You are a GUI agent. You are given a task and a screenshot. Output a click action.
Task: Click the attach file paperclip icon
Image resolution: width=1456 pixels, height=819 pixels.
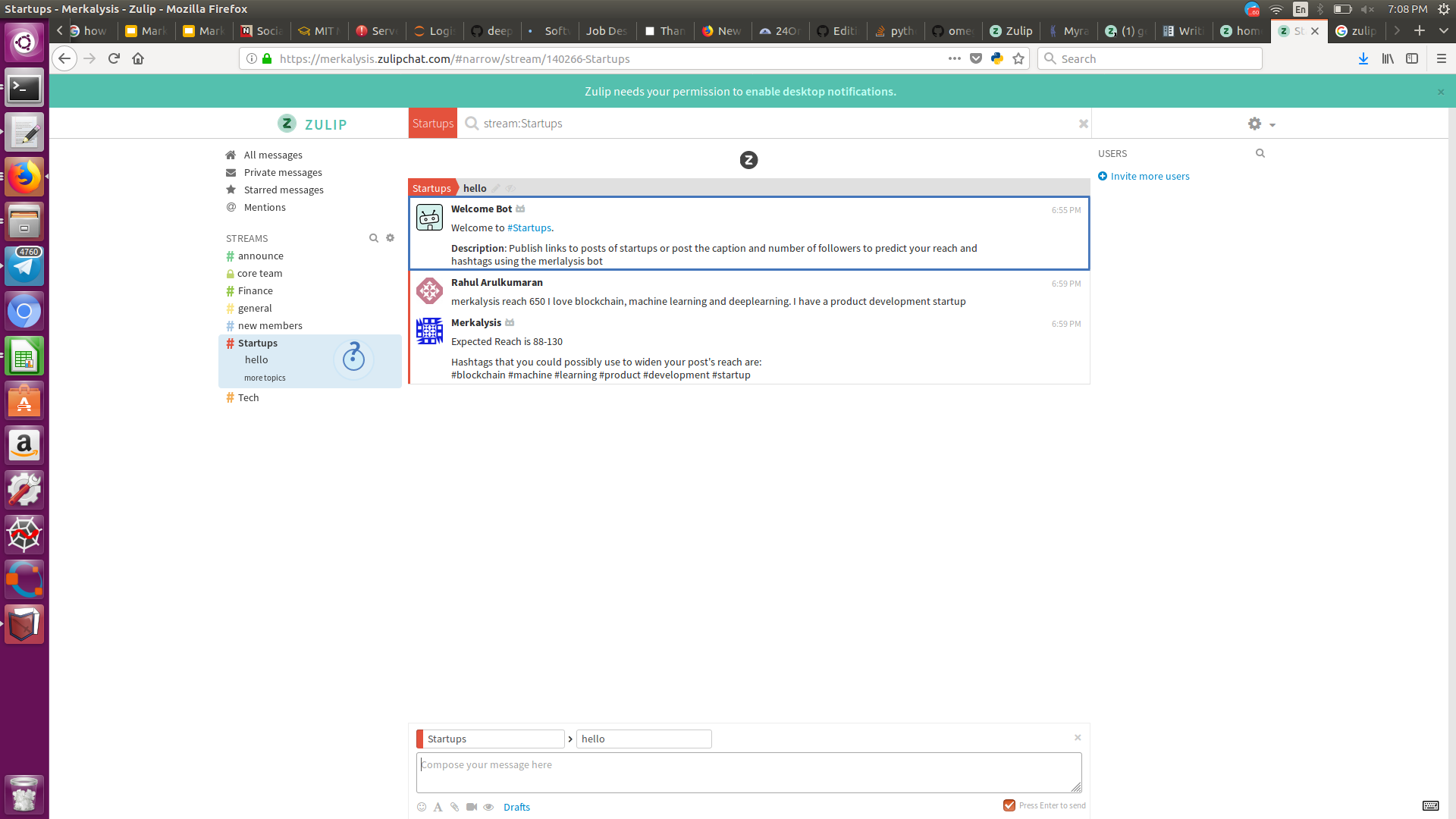pos(454,807)
